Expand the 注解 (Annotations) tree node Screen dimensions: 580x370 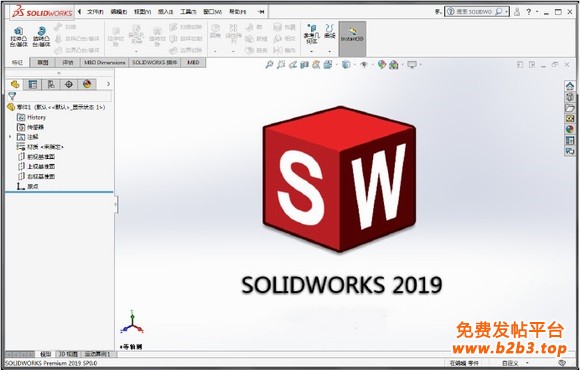click(x=10, y=137)
